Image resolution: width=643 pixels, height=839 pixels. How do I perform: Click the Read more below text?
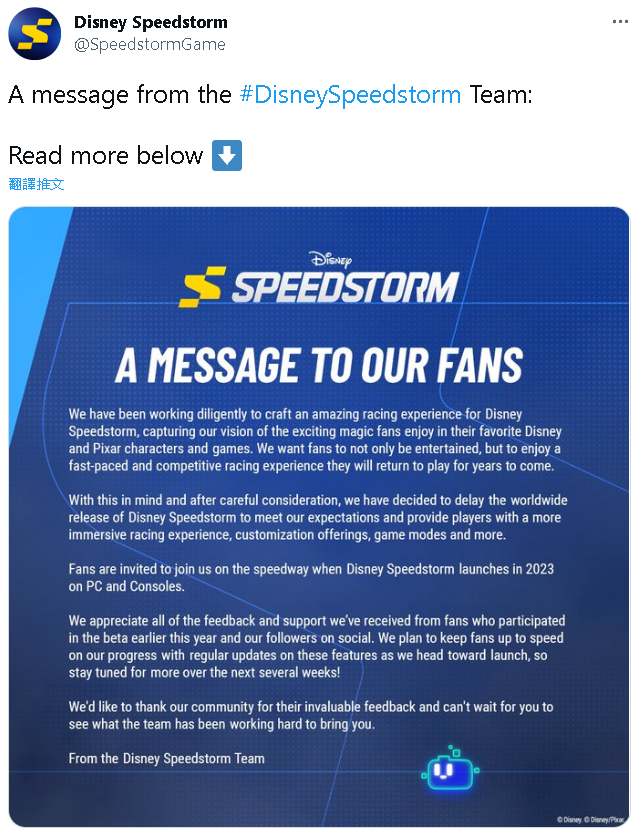coord(106,156)
